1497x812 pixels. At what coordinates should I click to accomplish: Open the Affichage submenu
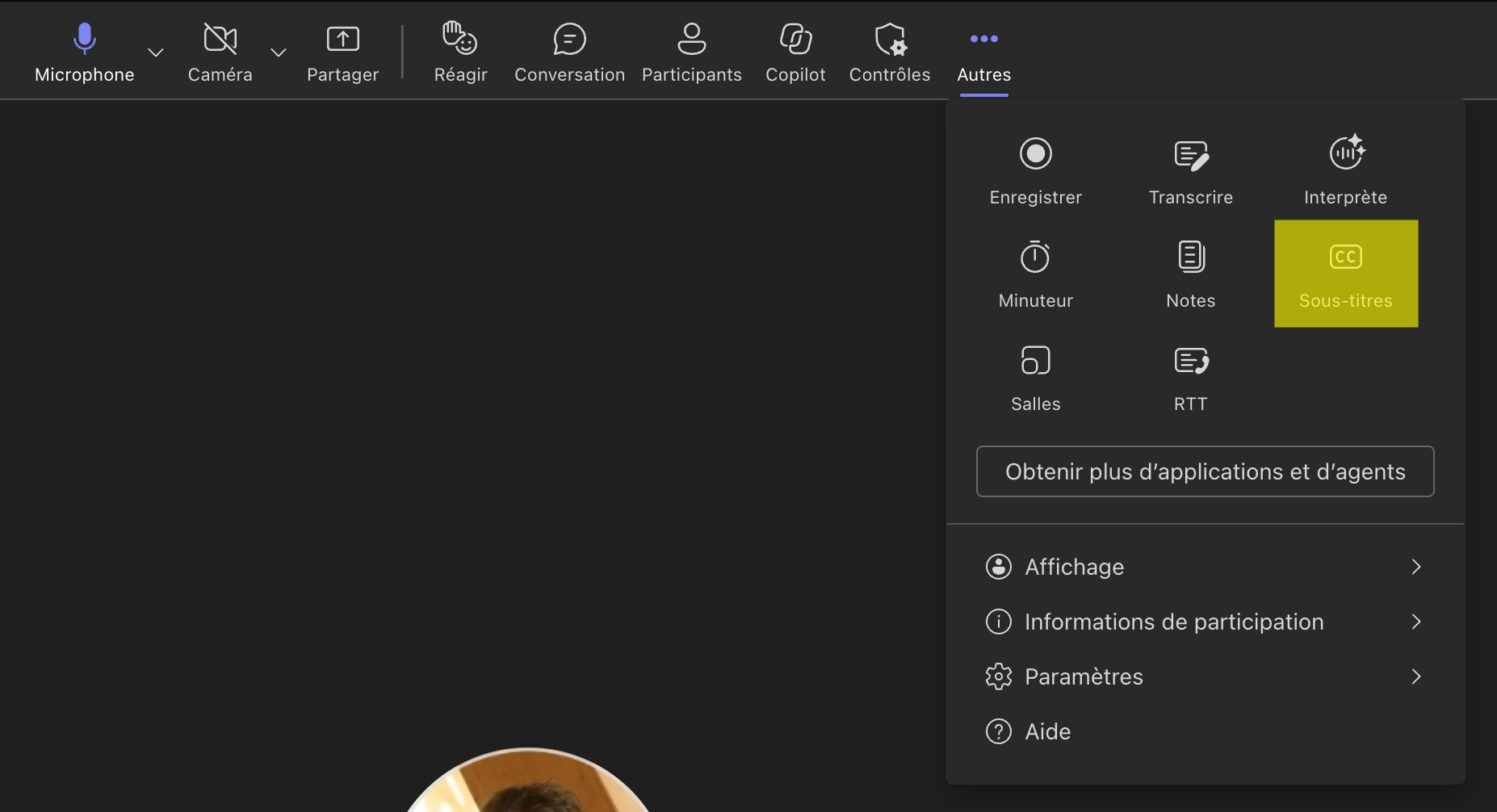pyautogui.click(x=1205, y=567)
